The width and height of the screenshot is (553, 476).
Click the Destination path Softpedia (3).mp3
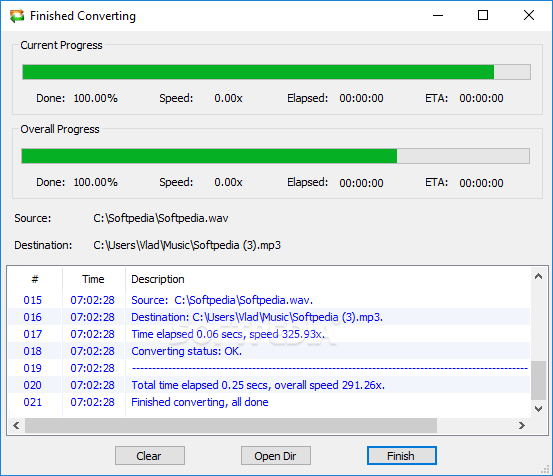[x=187, y=245]
